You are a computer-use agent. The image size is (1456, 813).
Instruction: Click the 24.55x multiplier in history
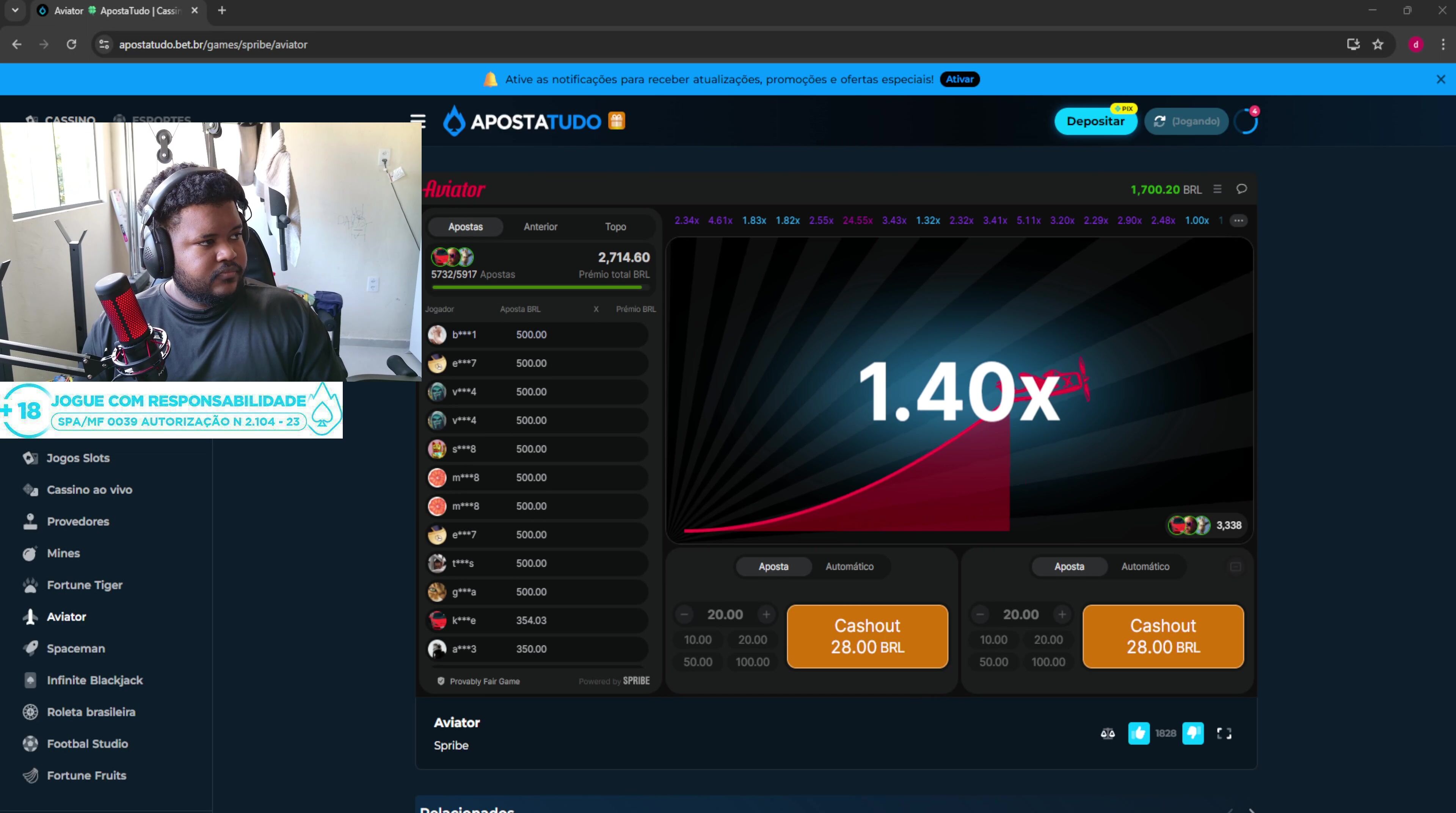click(x=857, y=220)
